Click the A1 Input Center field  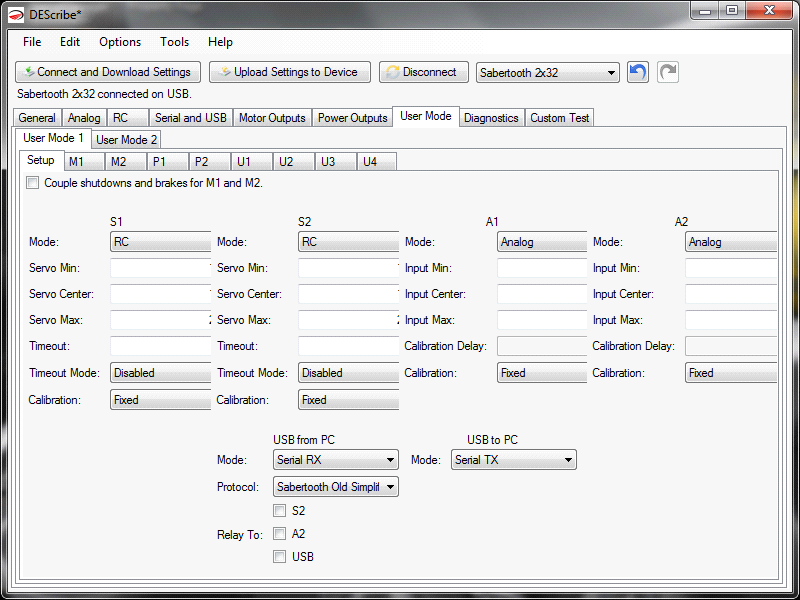click(x=542, y=294)
